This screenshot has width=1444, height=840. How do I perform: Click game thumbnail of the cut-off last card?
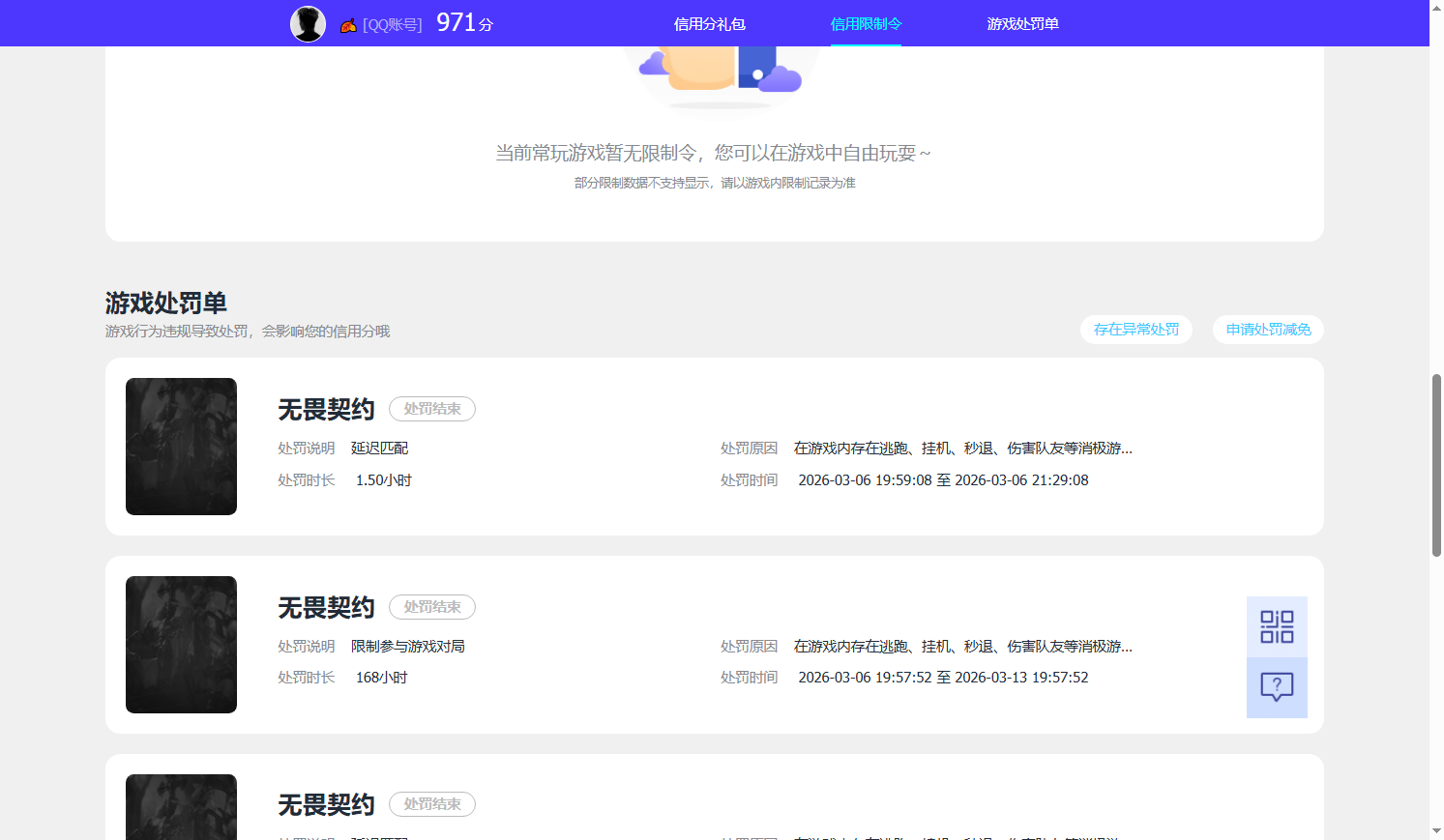point(181,807)
